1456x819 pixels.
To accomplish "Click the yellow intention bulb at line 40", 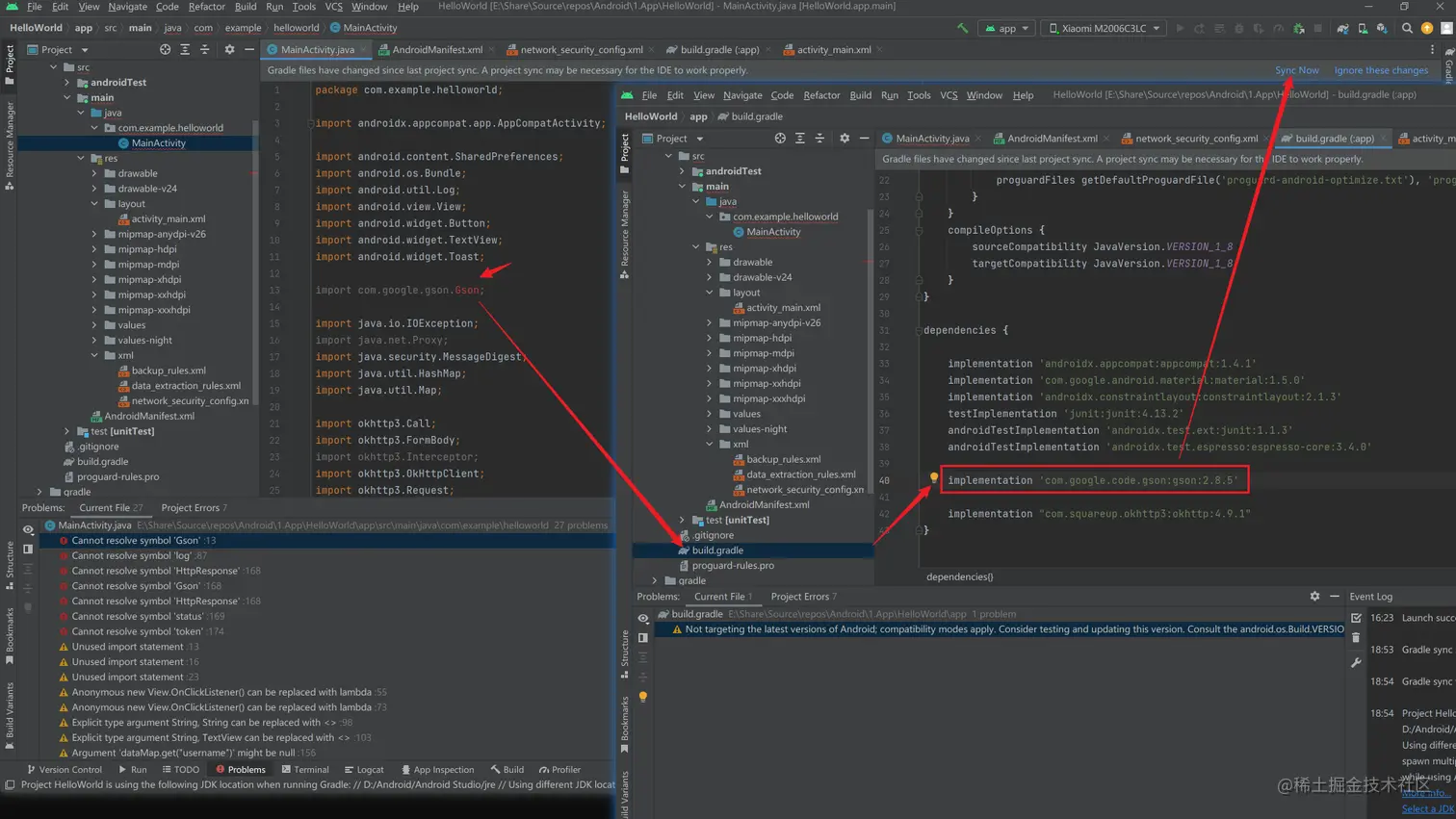I will click(933, 477).
